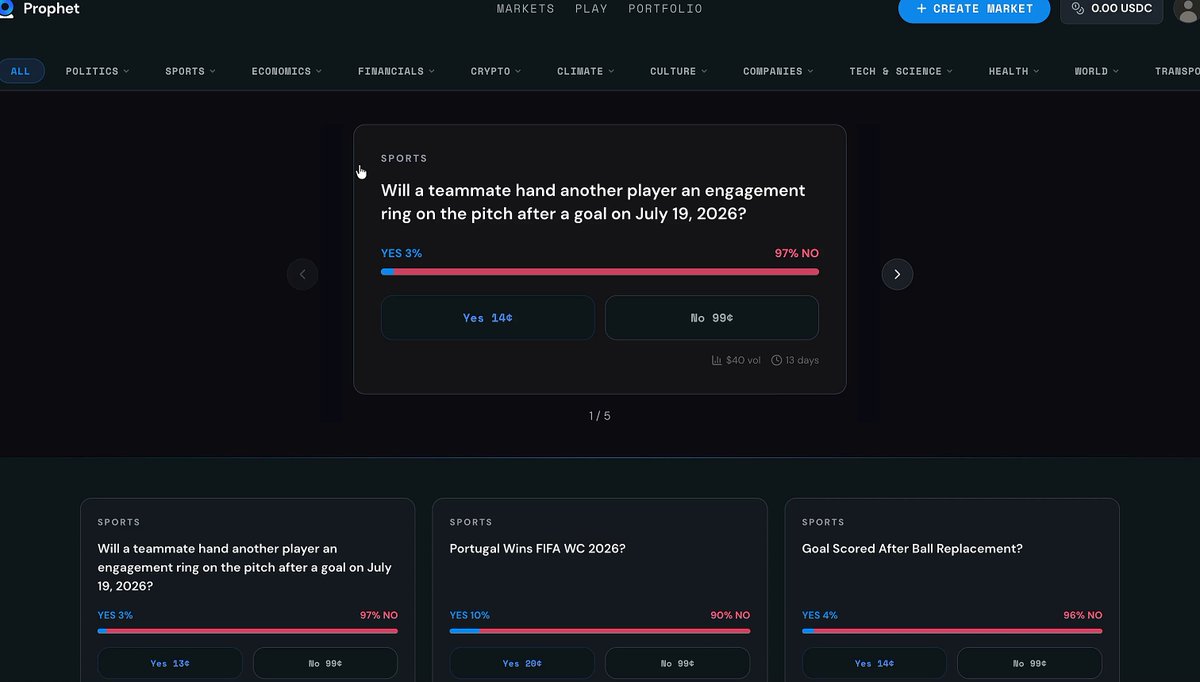The width and height of the screenshot is (1200, 682).
Task: Buy No at 99¢ on featured engagement ring market
Action: [x=712, y=318]
